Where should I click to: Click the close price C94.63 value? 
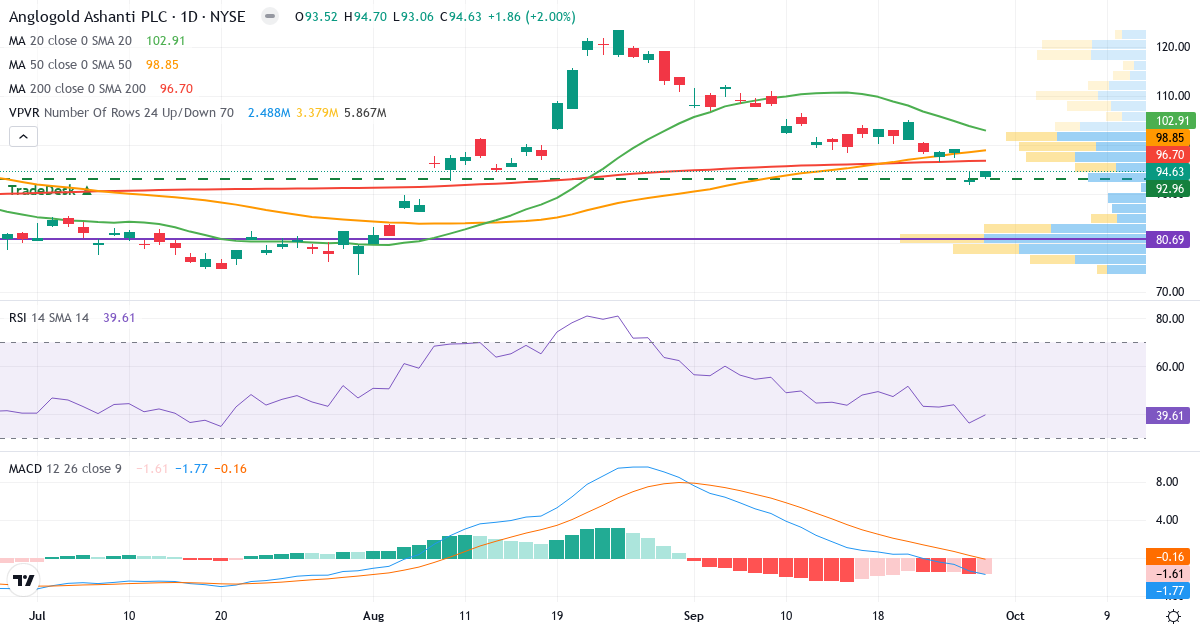(x=459, y=17)
